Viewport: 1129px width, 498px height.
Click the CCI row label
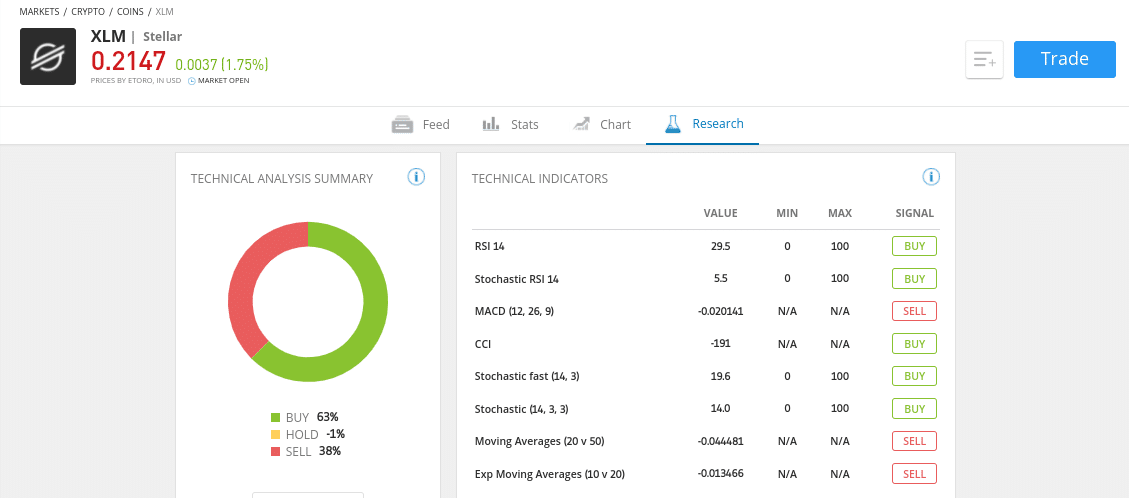click(x=483, y=344)
